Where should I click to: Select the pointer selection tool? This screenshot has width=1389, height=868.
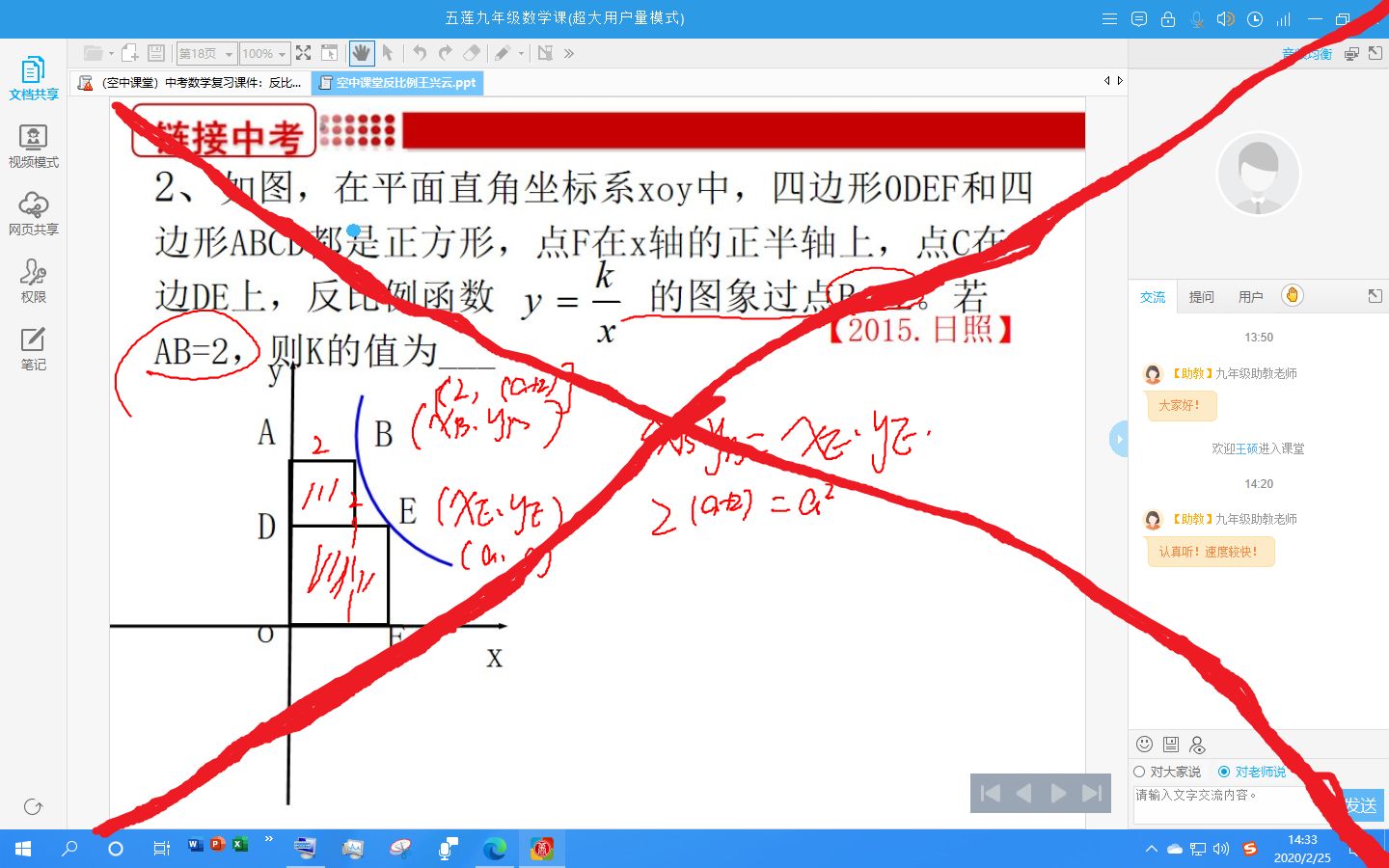[389, 53]
